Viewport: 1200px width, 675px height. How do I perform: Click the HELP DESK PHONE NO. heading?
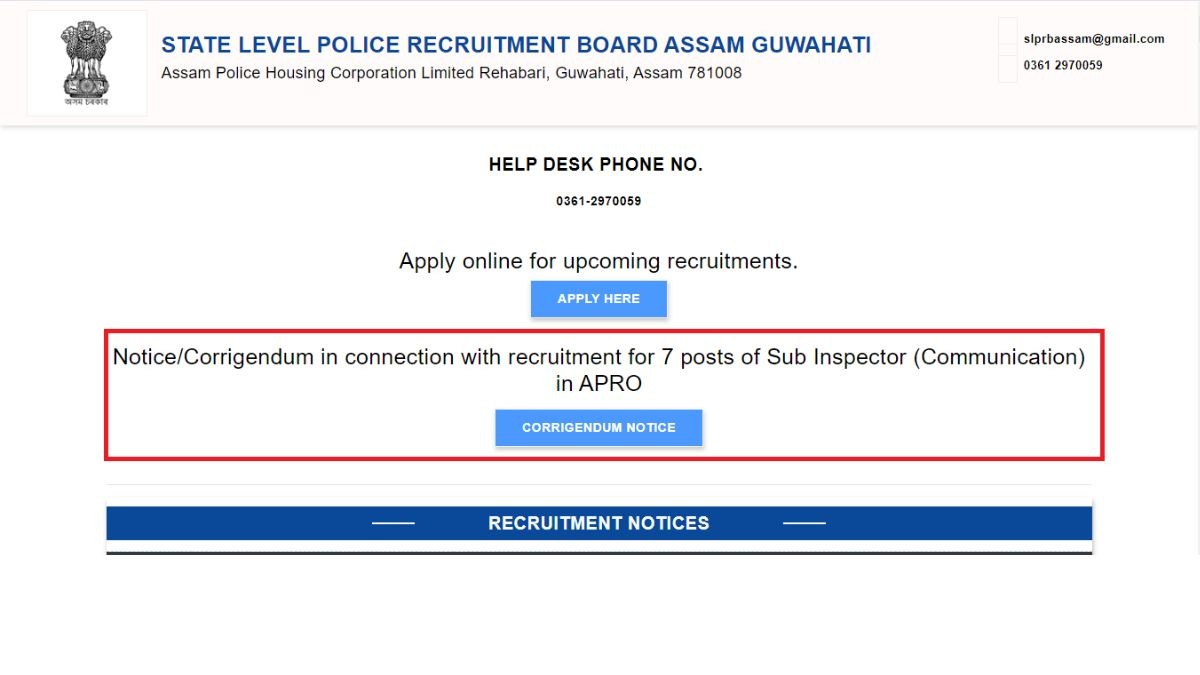coord(596,165)
